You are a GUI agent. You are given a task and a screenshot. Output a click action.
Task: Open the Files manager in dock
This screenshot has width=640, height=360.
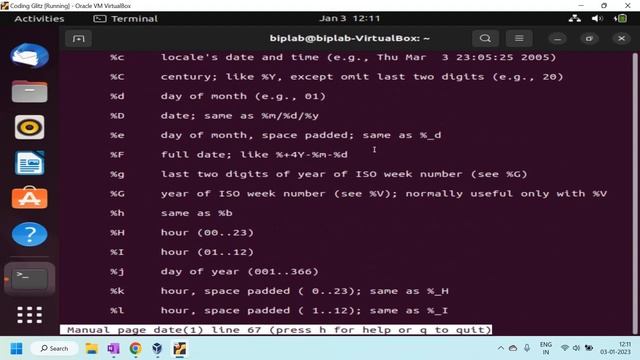(29, 91)
